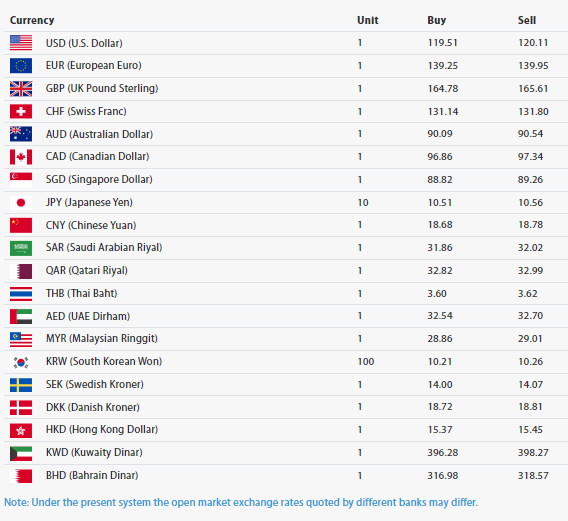Select the GBP (UK Pound Sterling) label
568x521 pixels.
[102, 88]
